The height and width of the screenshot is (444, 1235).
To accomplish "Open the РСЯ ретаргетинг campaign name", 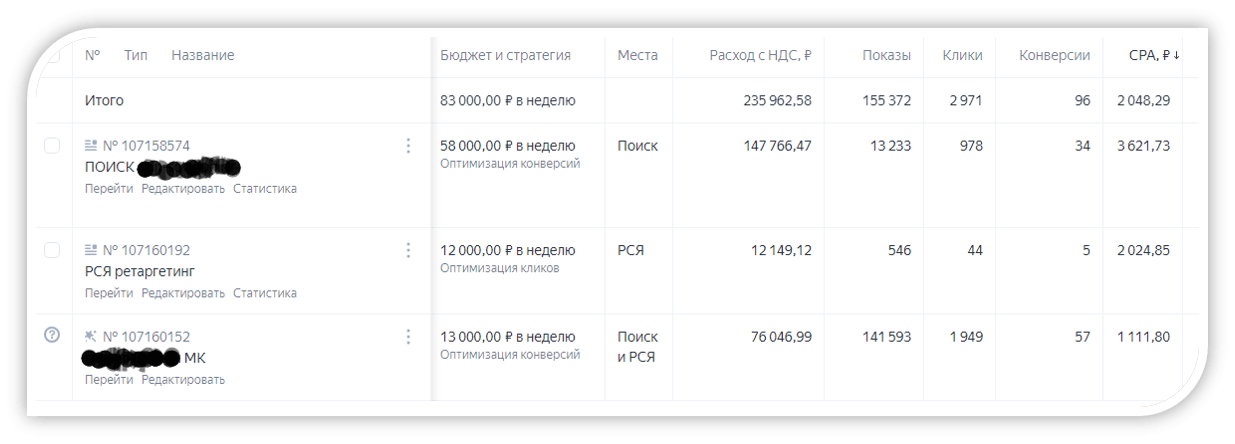I will [x=140, y=271].
